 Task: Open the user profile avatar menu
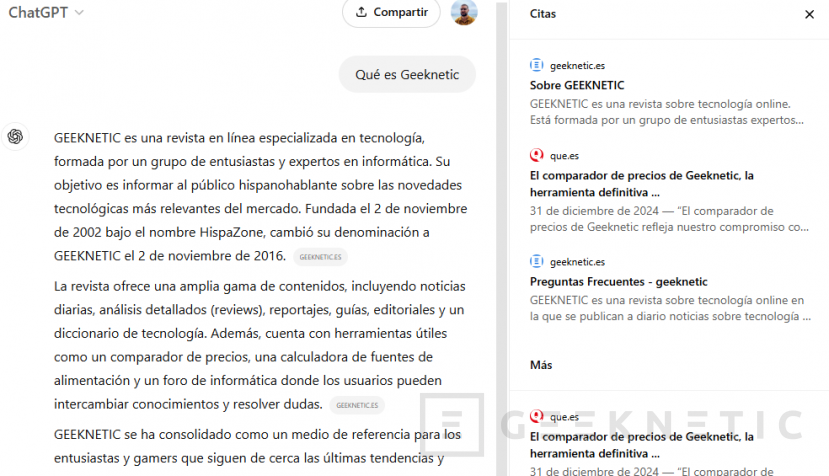coord(464,13)
